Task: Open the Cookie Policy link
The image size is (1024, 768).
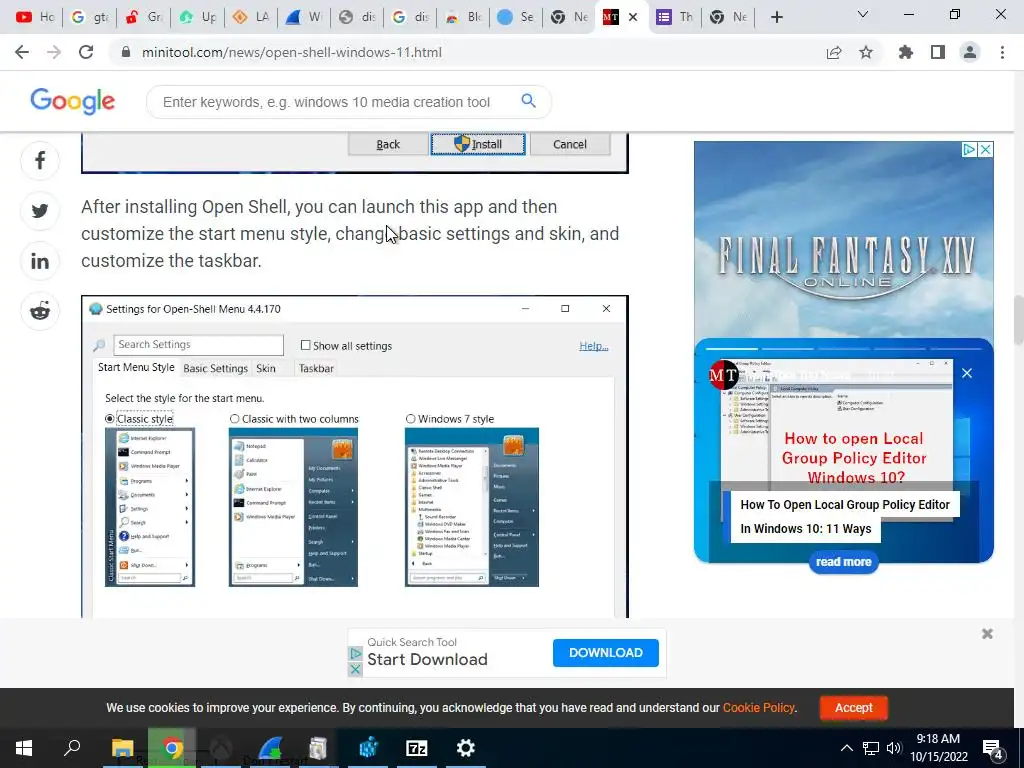Action: tap(758, 707)
